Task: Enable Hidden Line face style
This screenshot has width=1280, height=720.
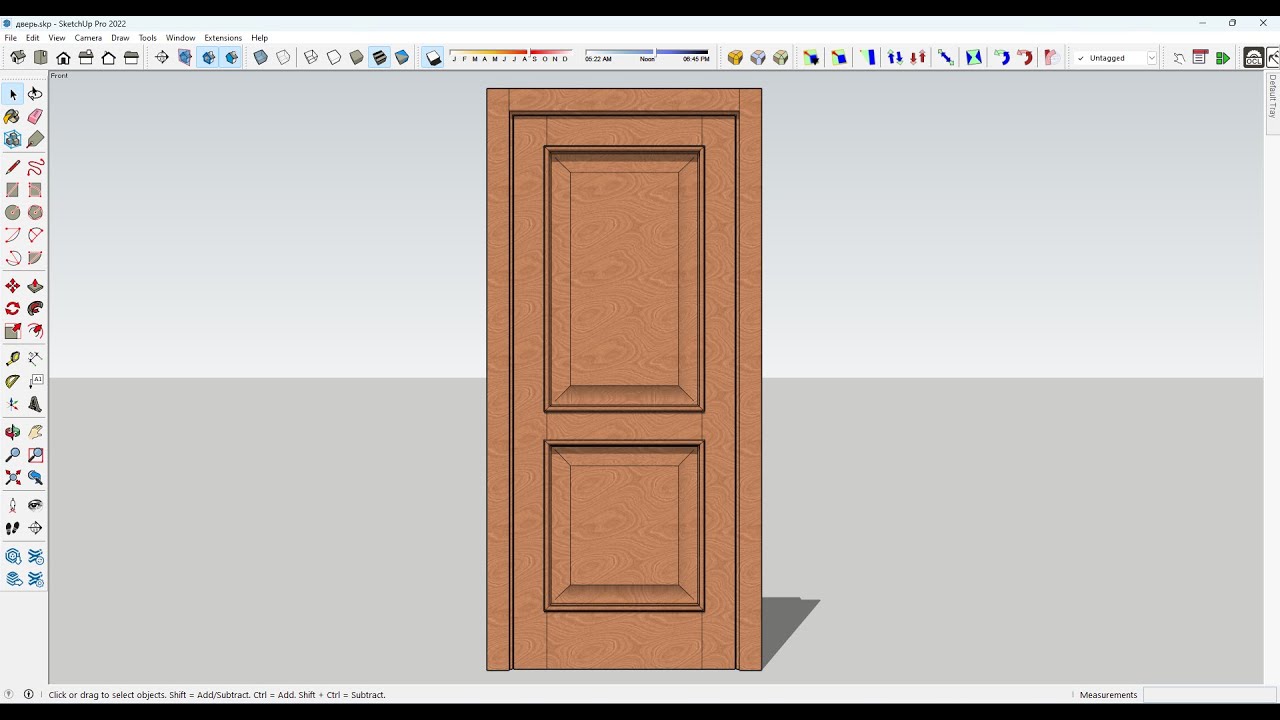Action: pyautogui.click(x=334, y=58)
